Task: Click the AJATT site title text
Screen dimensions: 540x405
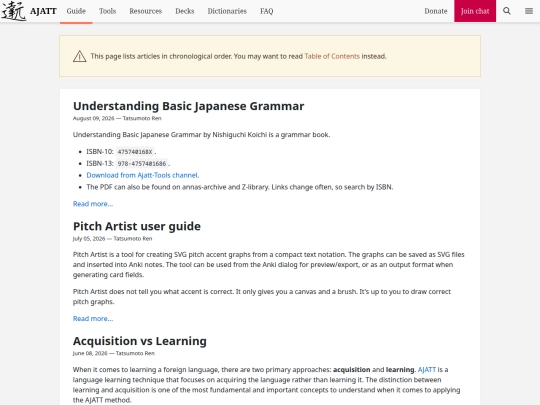Action: coord(43,11)
